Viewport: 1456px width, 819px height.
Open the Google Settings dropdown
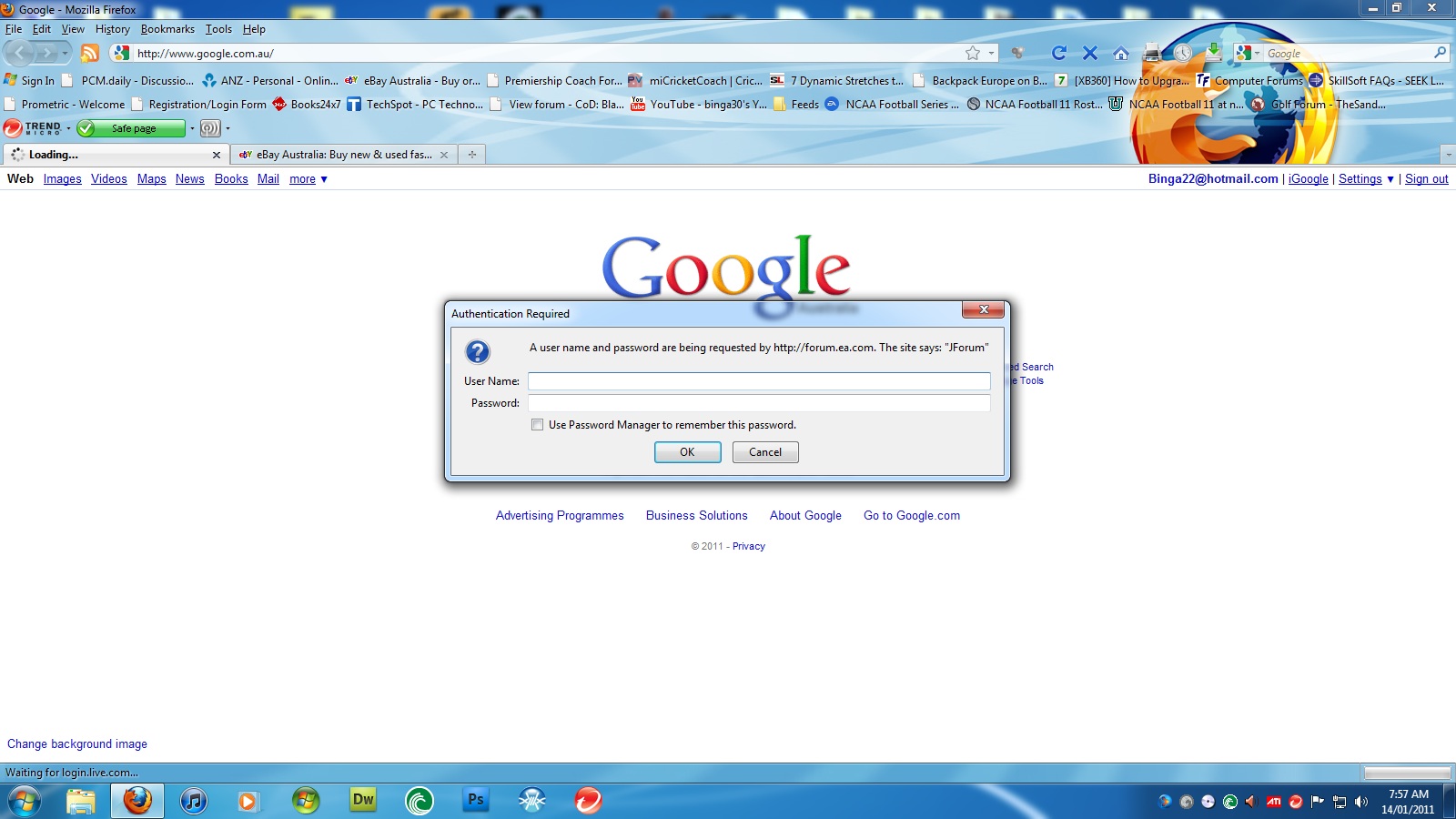tap(1366, 179)
